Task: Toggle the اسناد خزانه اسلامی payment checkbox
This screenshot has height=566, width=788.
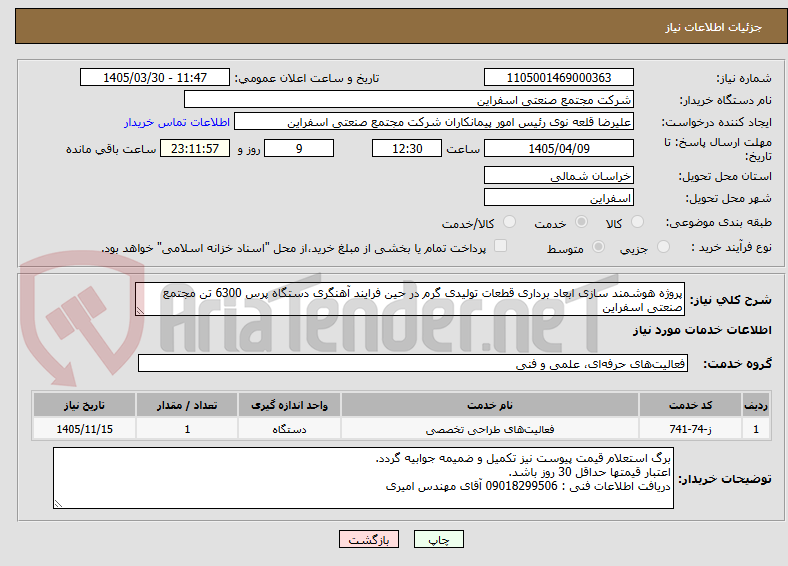Action: pyautogui.click(x=501, y=246)
